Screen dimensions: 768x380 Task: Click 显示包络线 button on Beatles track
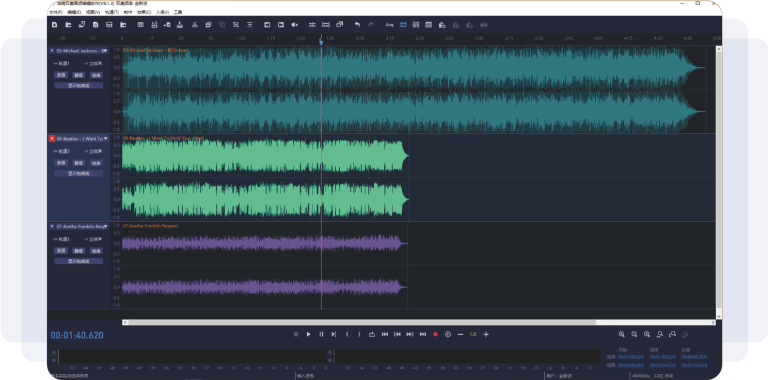coord(79,173)
